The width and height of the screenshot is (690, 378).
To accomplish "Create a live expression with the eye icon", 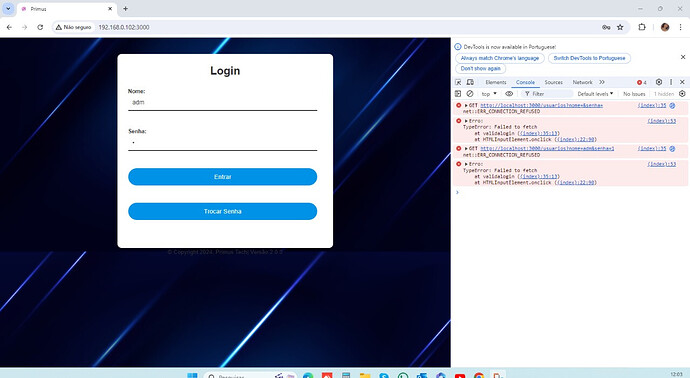I will (x=509, y=94).
